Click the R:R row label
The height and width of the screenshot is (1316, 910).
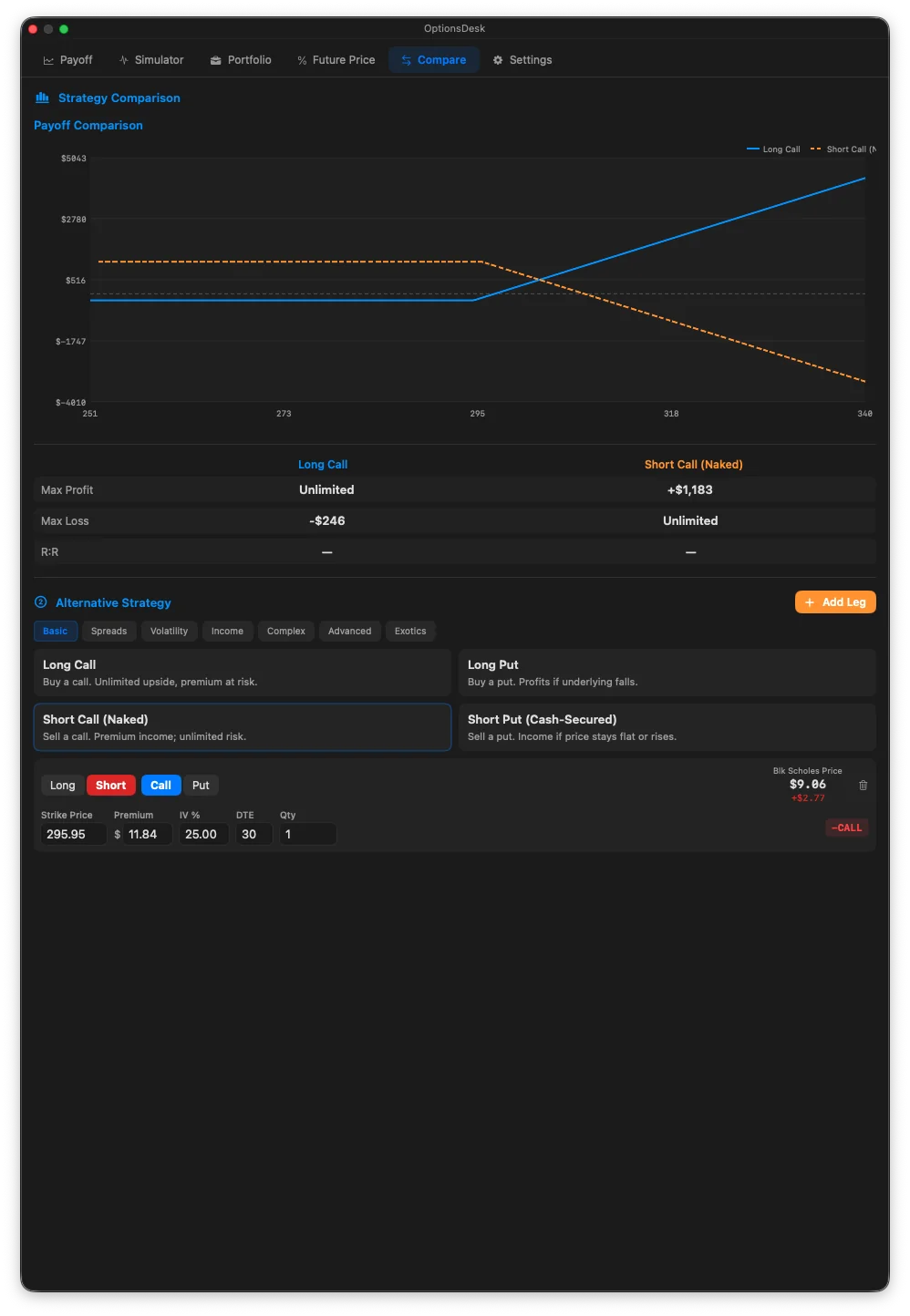coord(50,552)
